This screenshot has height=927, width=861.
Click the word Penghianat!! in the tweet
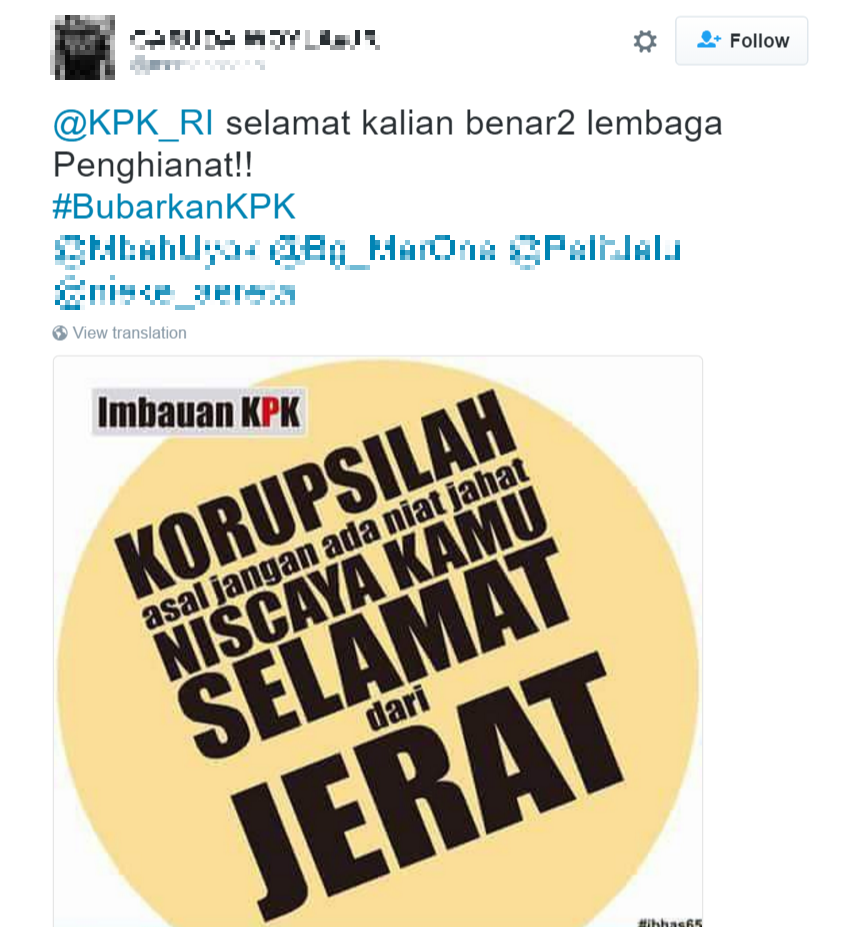153,165
